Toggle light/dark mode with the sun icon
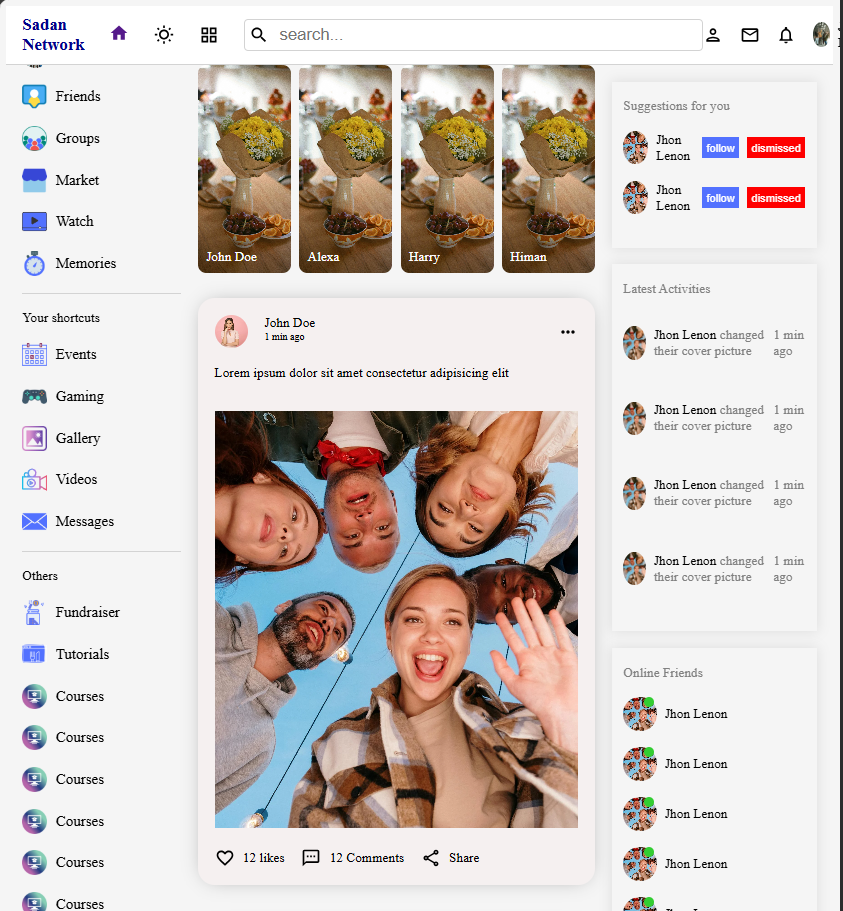 pos(164,35)
